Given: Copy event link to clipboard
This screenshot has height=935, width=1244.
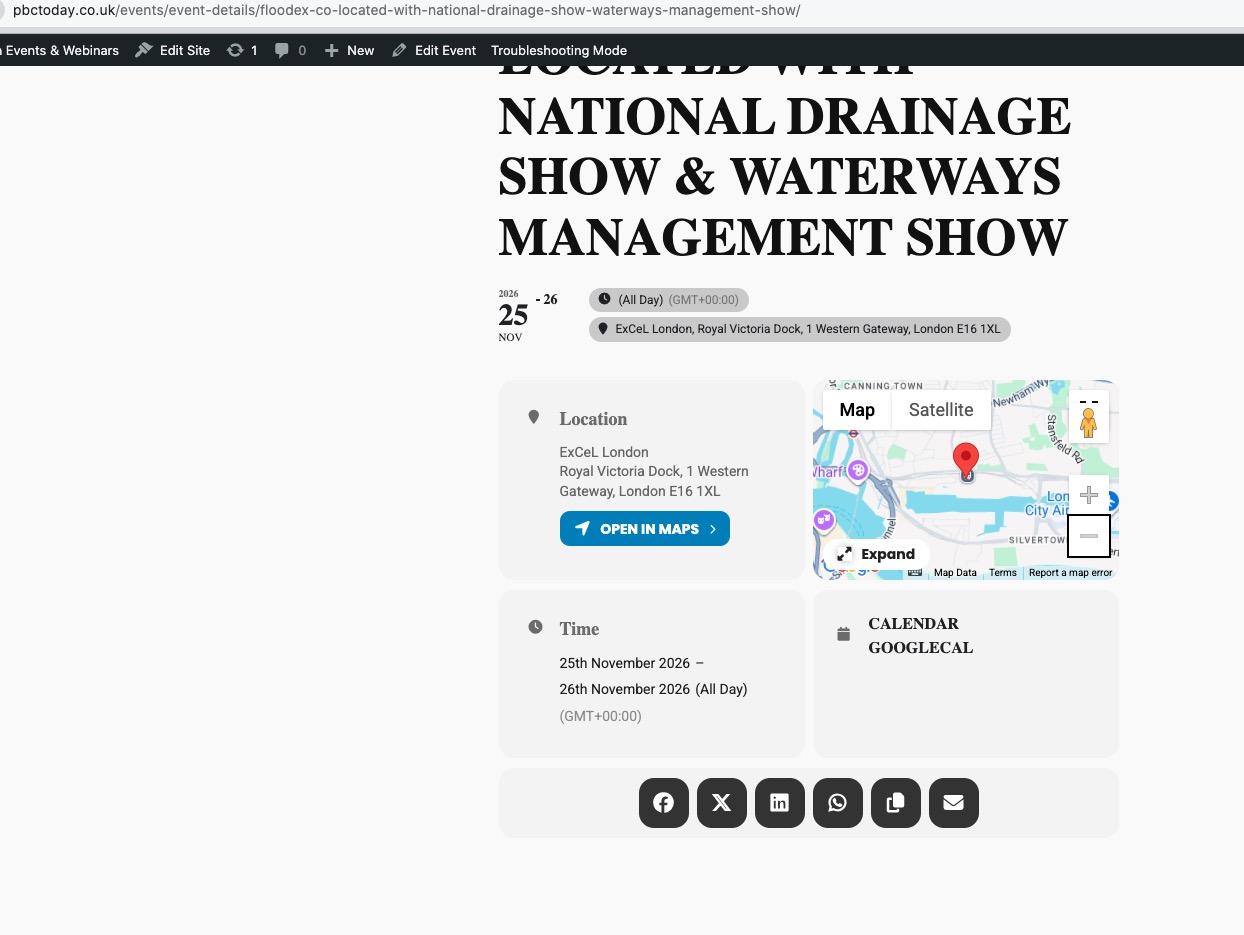Looking at the screenshot, I should pos(895,803).
